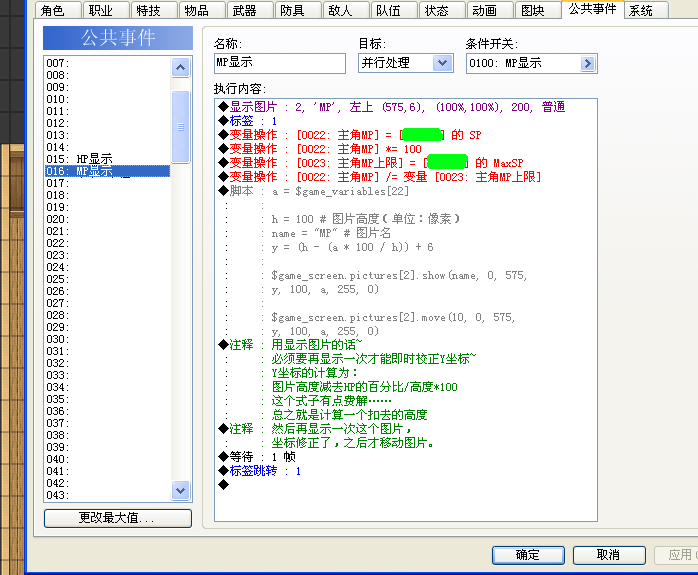Select the 注释 line 然后再显示一次这个图片

click(315, 429)
